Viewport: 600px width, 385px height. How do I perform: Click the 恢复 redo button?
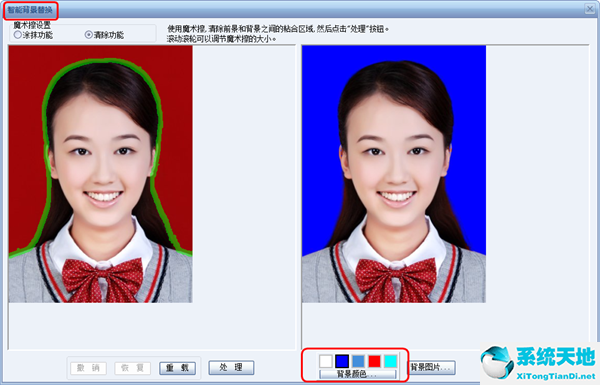tap(132, 368)
